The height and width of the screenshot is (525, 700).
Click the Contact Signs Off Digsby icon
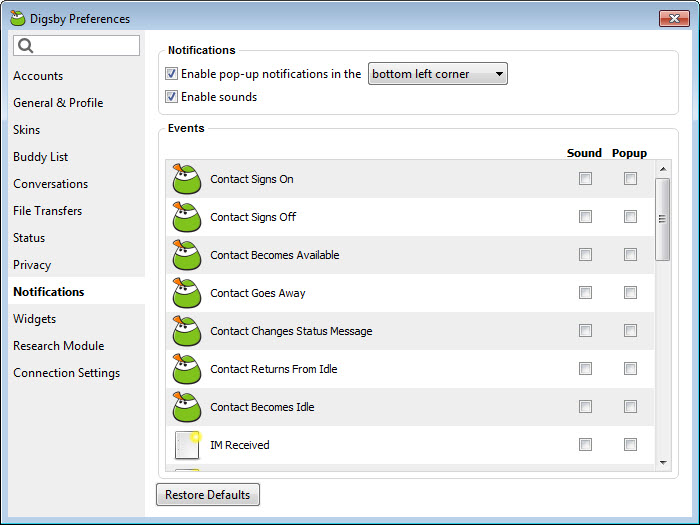[187, 217]
